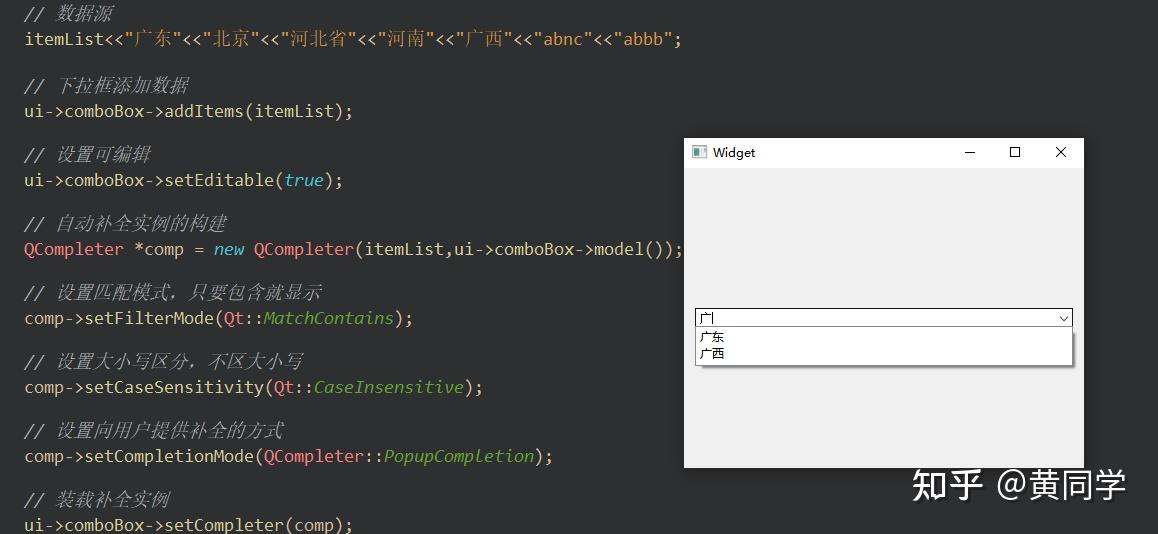The width and height of the screenshot is (1158, 534).
Task: Minimize the Widget window
Action: tap(970, 152)
